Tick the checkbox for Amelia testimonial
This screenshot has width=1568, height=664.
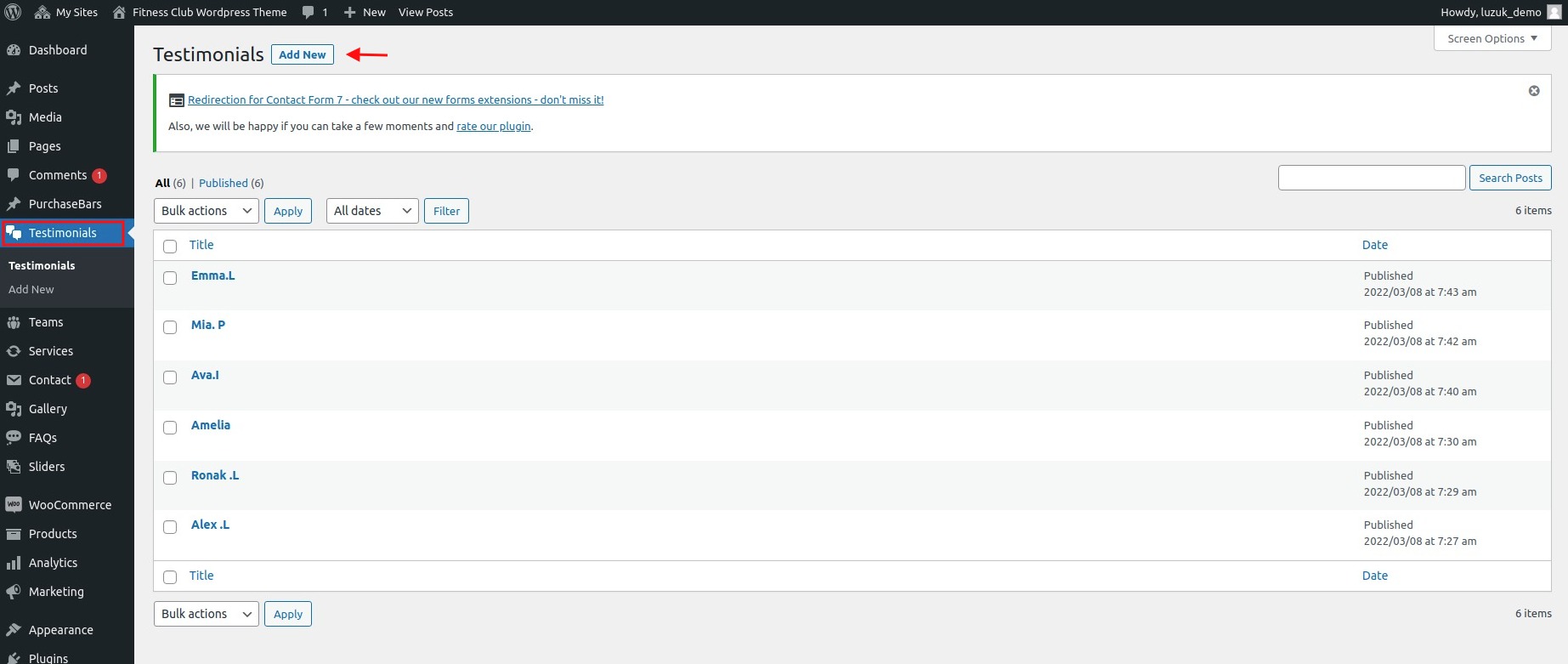(170, 428)
